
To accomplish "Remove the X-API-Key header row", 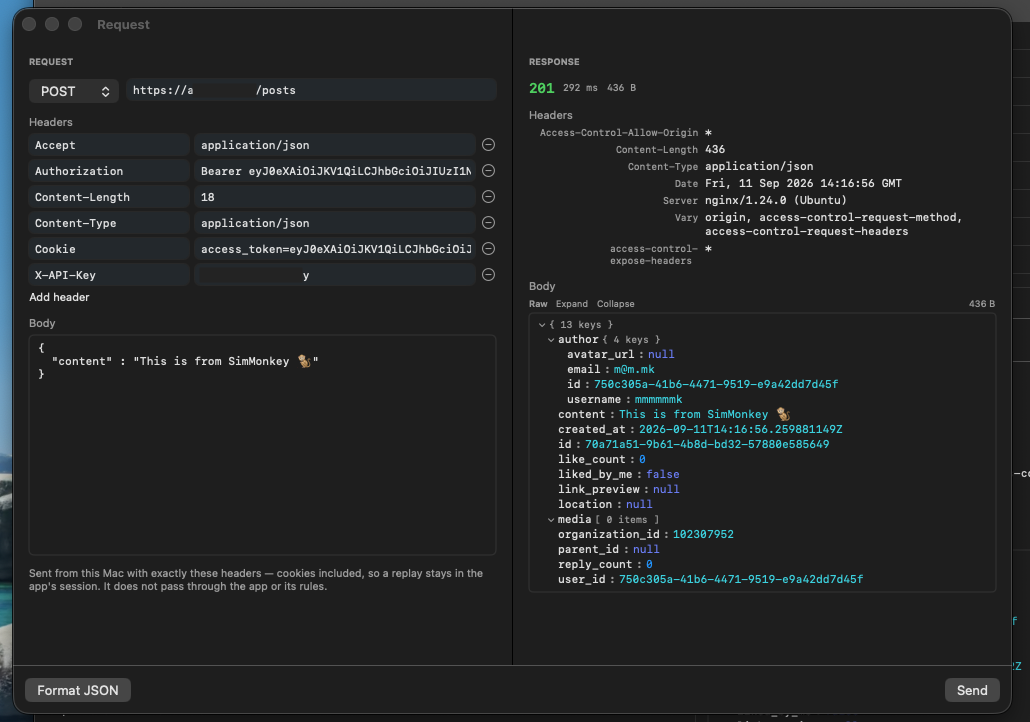I will (488, 275).
